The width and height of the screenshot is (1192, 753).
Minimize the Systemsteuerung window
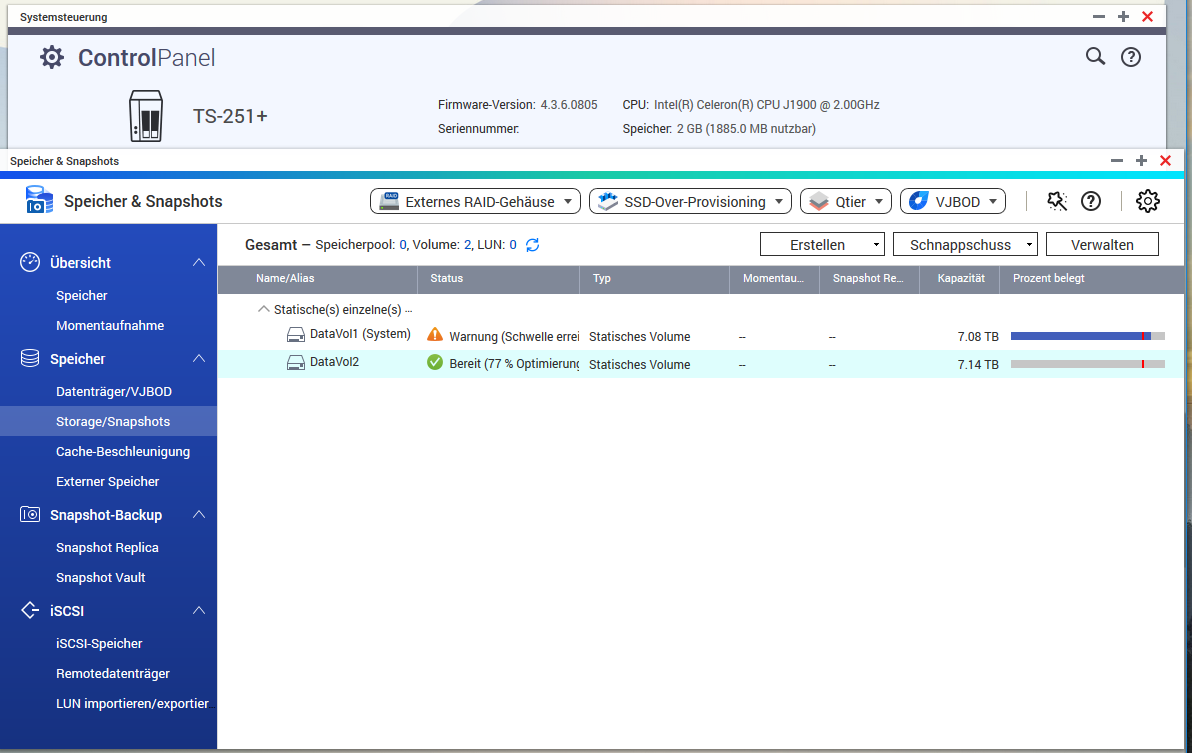[1098, 17]
